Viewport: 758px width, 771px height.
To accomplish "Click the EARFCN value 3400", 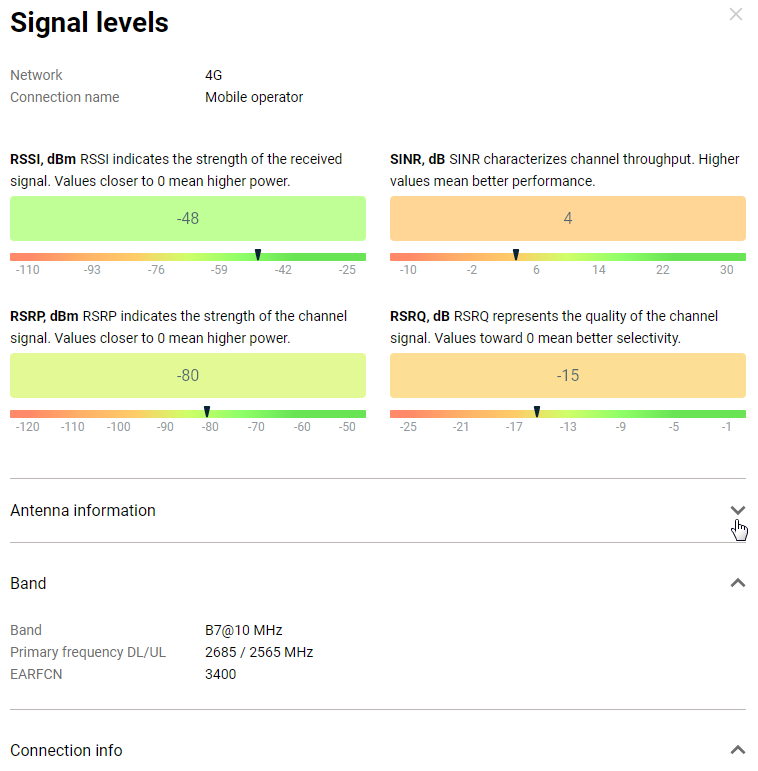I will (220, 674).
